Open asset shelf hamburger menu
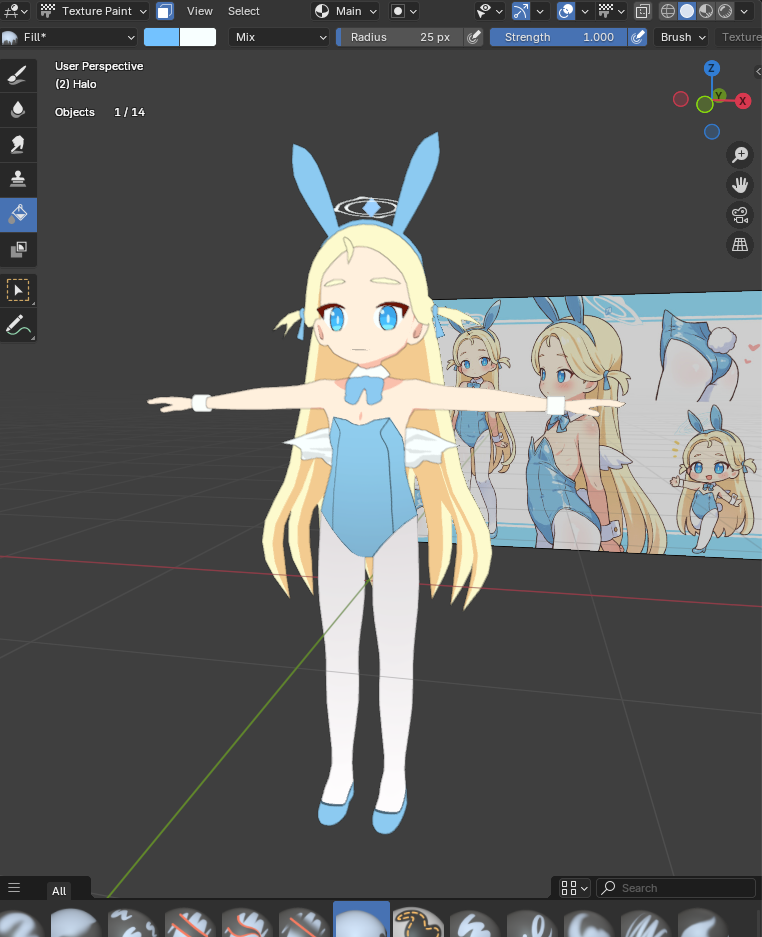The image size is (762, 937). coord(14,888)
